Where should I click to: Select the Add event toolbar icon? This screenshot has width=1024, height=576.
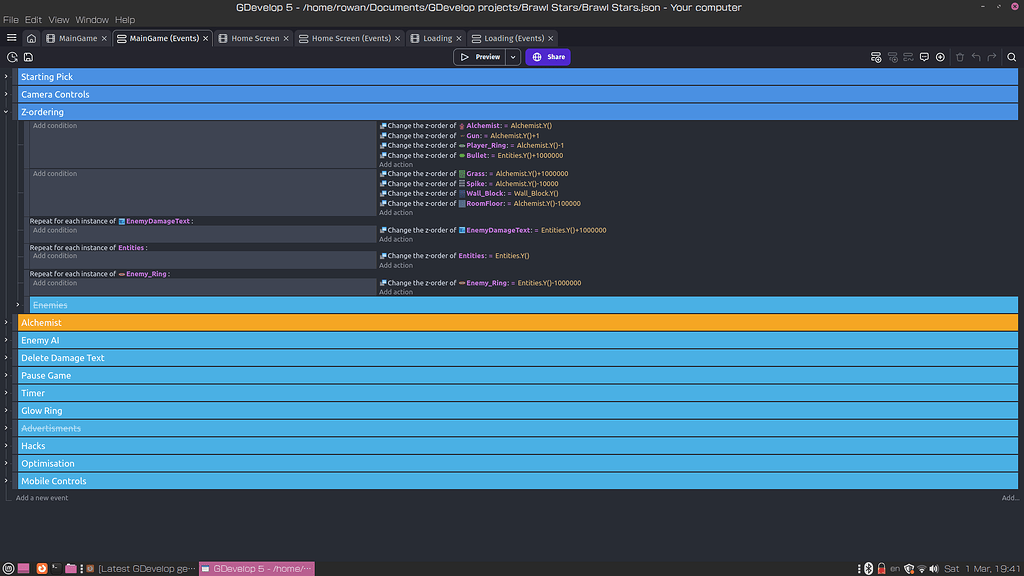(x=876, y=57)
